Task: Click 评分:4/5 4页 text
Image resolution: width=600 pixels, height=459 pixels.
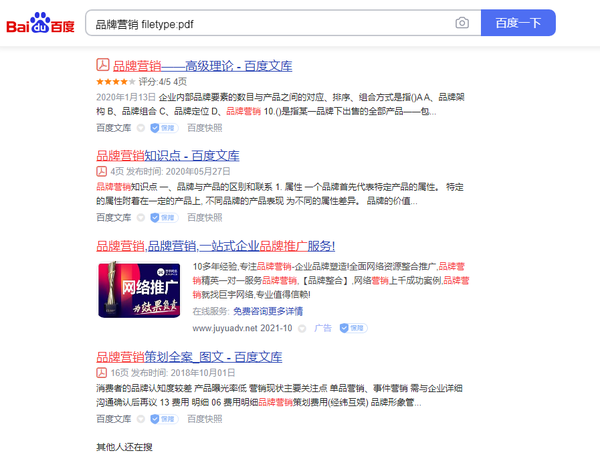Action: (163, 81)
